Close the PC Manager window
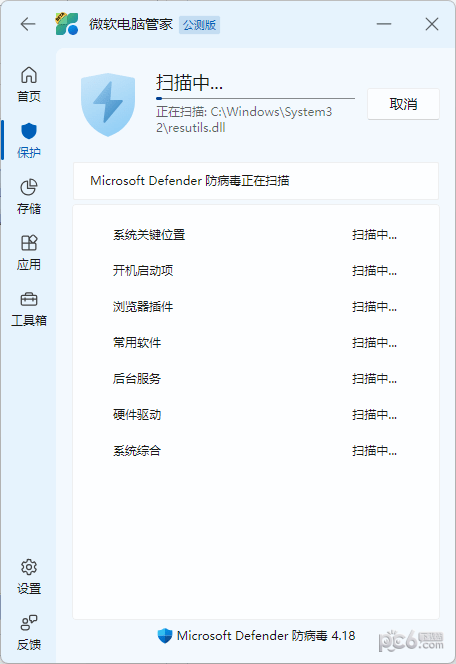 click(432, 24)
